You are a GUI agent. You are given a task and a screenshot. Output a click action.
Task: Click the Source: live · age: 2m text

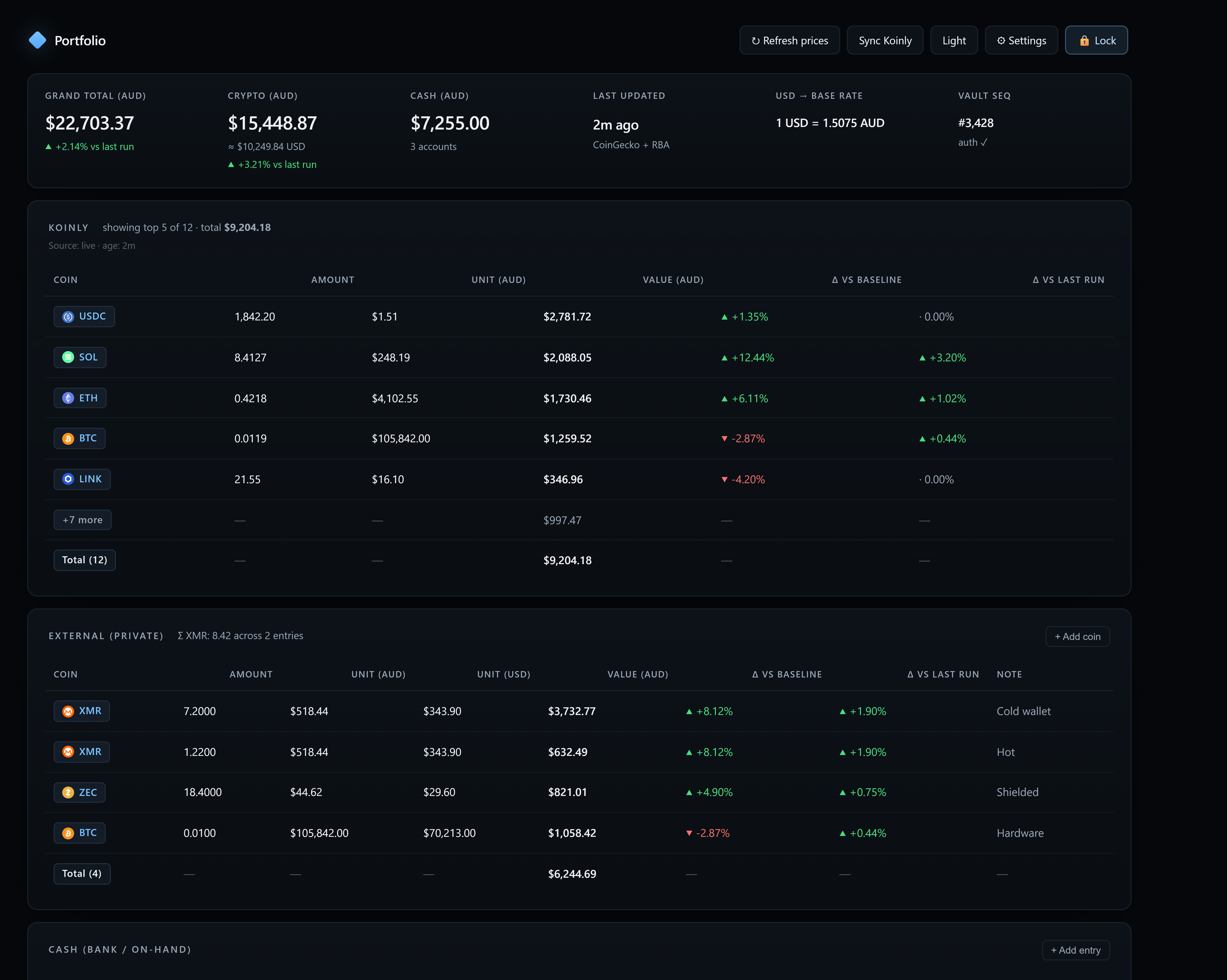coord(92,246)
